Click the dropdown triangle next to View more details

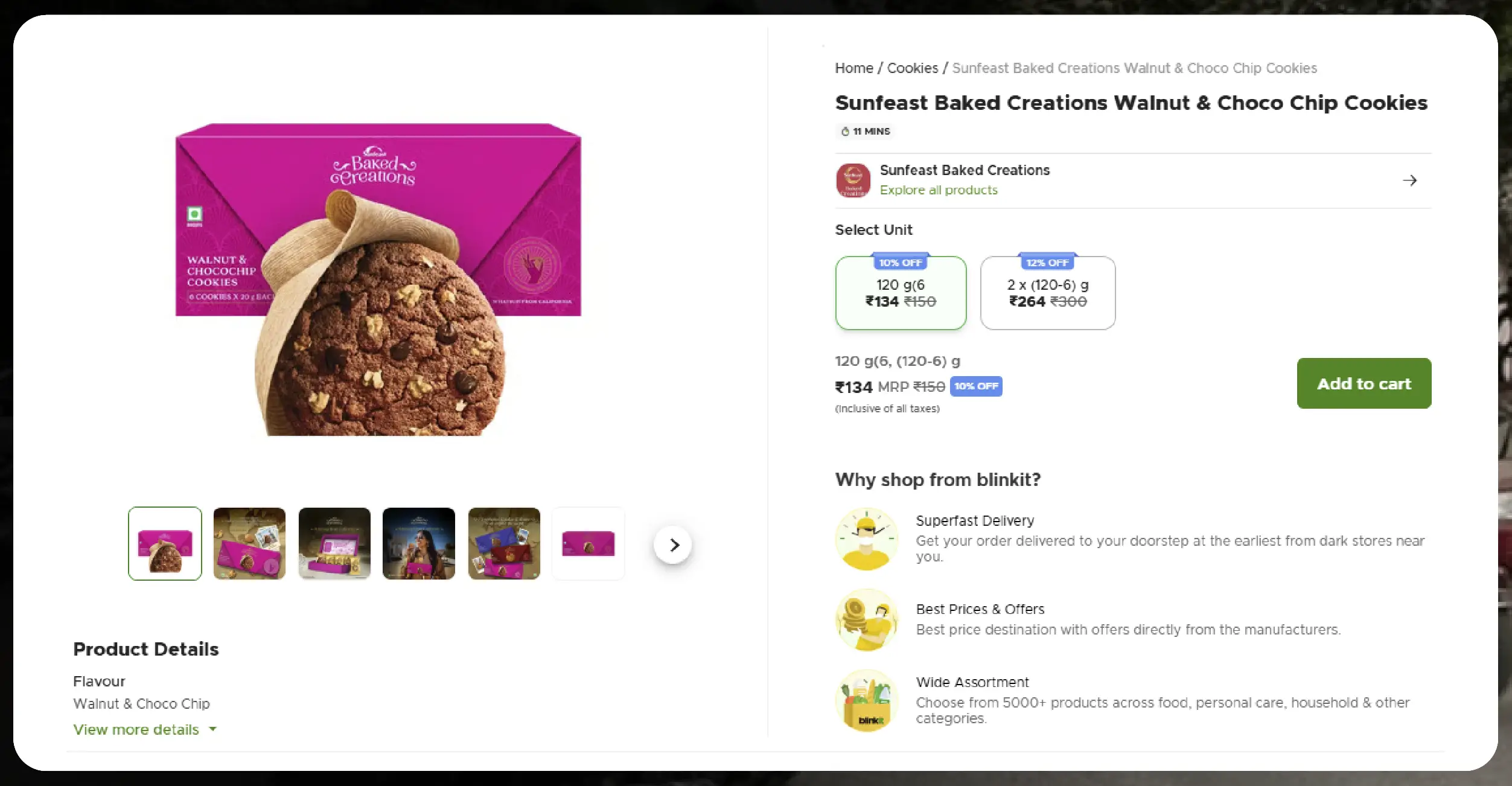(x=213, y=729)
